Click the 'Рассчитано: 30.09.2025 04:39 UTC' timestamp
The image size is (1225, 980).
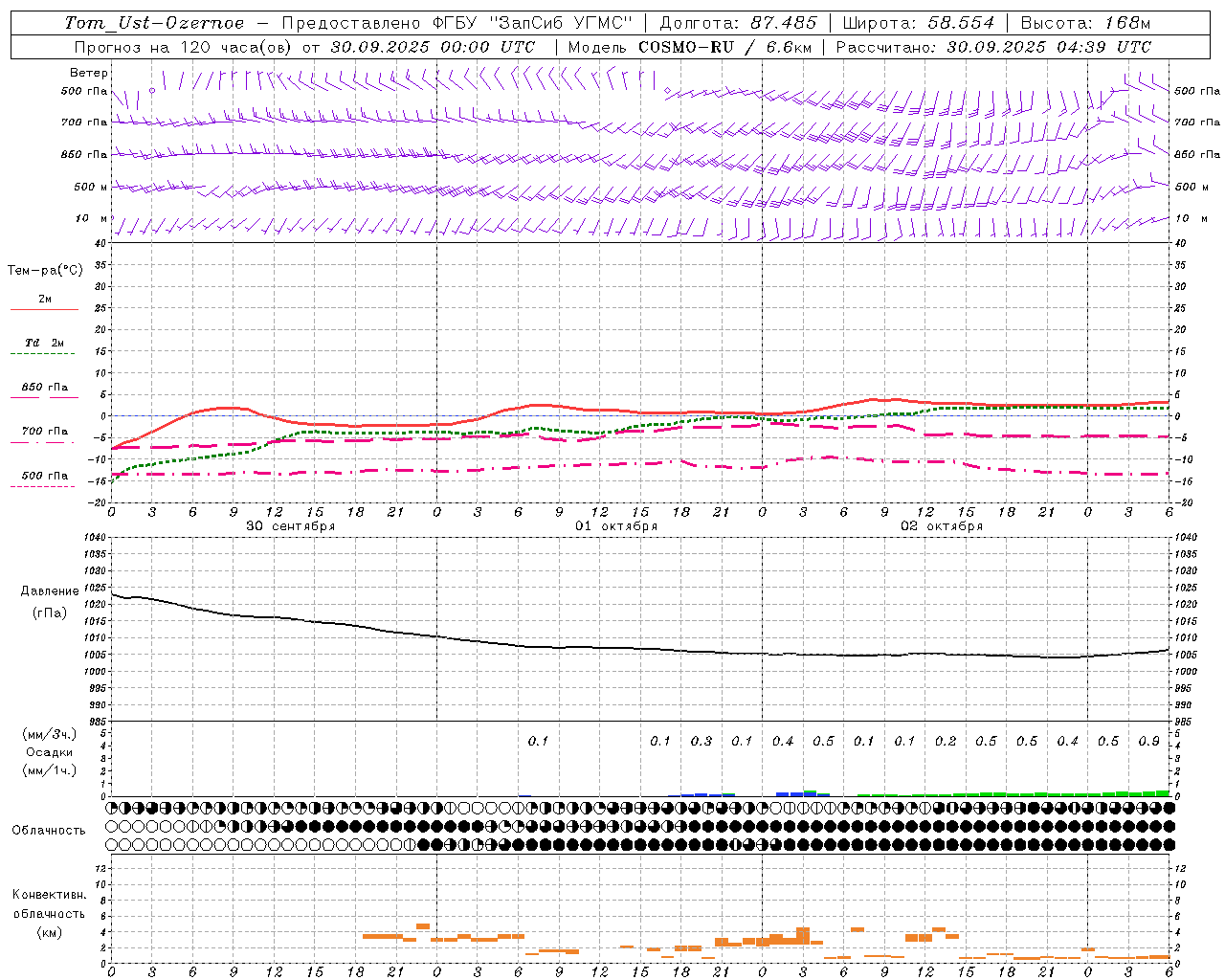993,47
